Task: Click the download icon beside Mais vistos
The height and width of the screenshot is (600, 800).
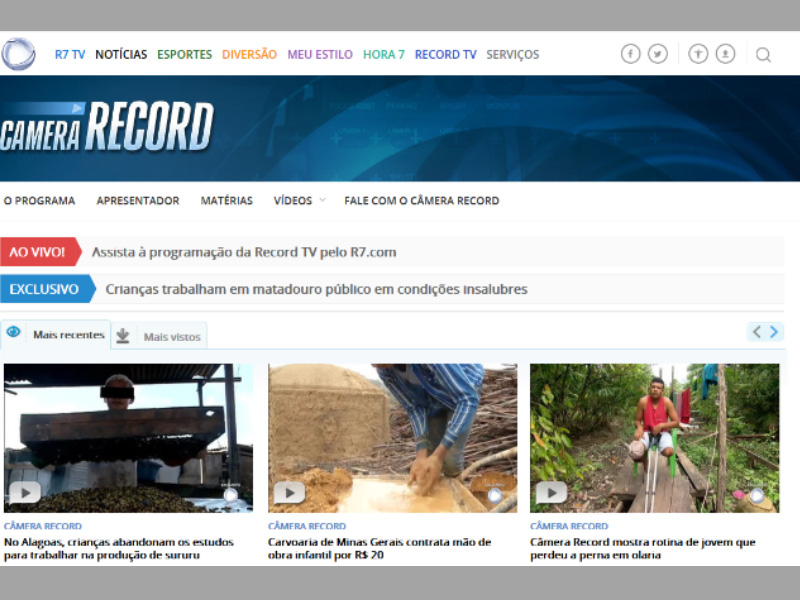Action: [122, 336]
